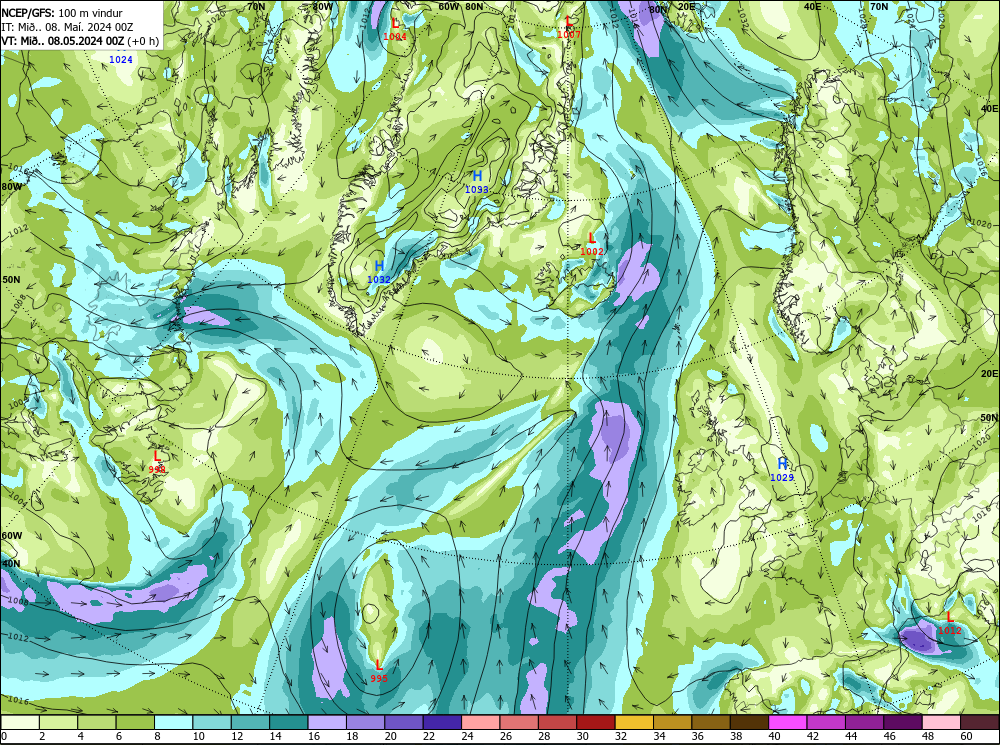This screenshot has width=1000, height=745.
Task: Click the legend number 48
Action: point(927,736)
